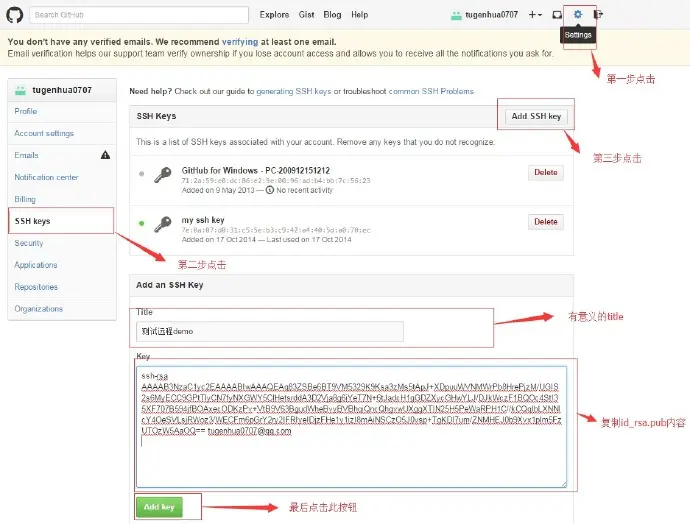This screenshot has width=690, height=524.
Task: Focus the Search GitHub field
Action: pos(139,15)
